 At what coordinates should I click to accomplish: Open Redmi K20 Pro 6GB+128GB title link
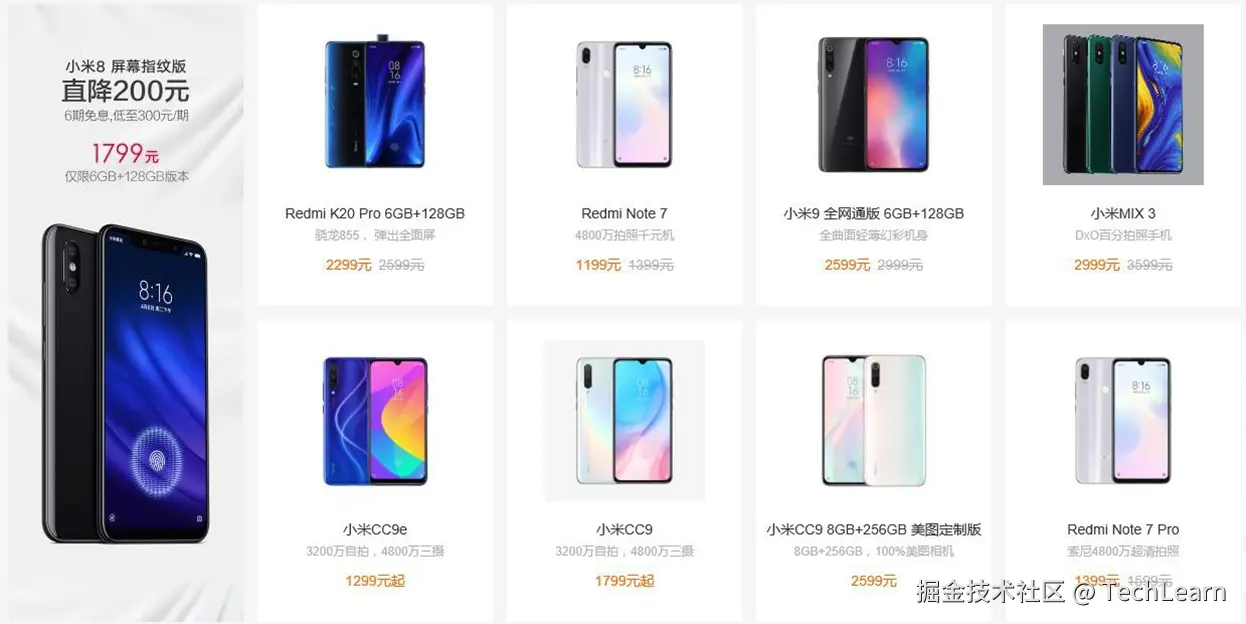[375, 213]
